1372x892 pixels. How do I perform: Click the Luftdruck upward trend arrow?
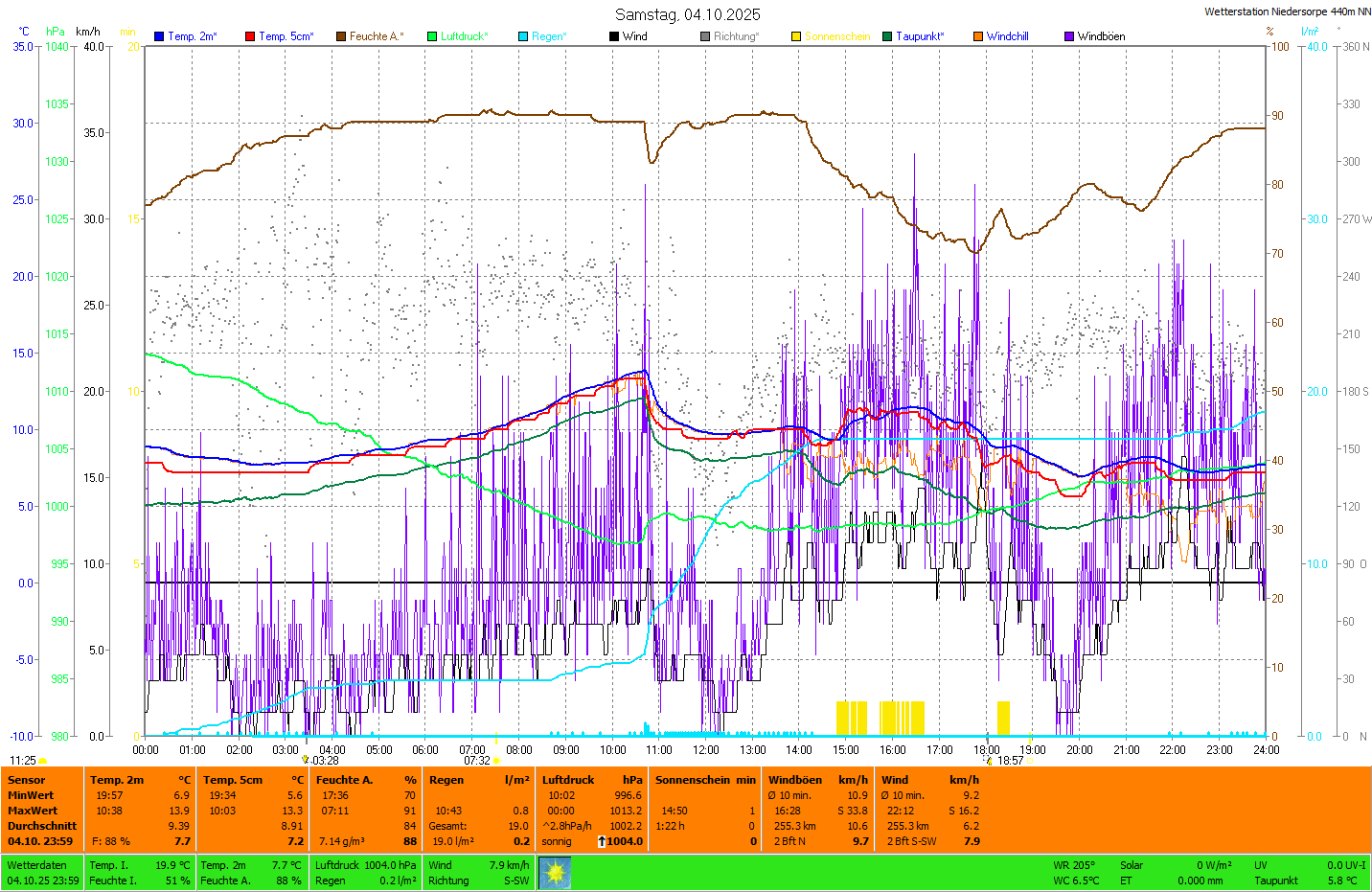[x=602, y=841]
